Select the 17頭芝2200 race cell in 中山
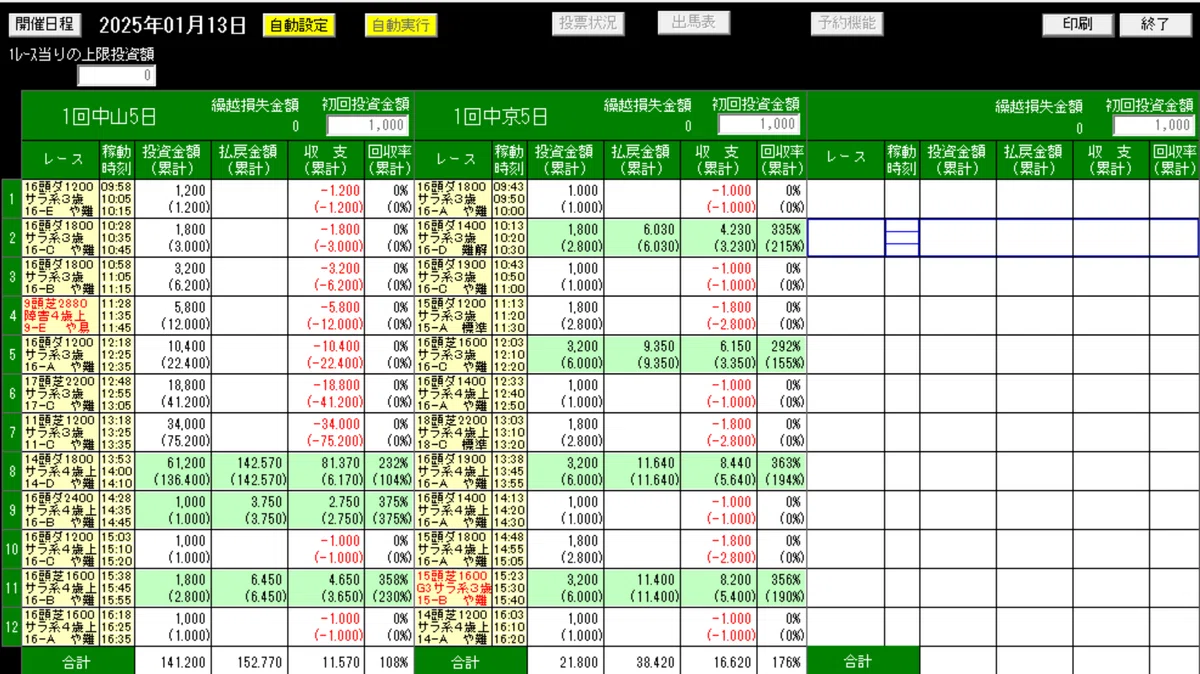This screenshot has height=674, width=1200. (x=60, y=394)
